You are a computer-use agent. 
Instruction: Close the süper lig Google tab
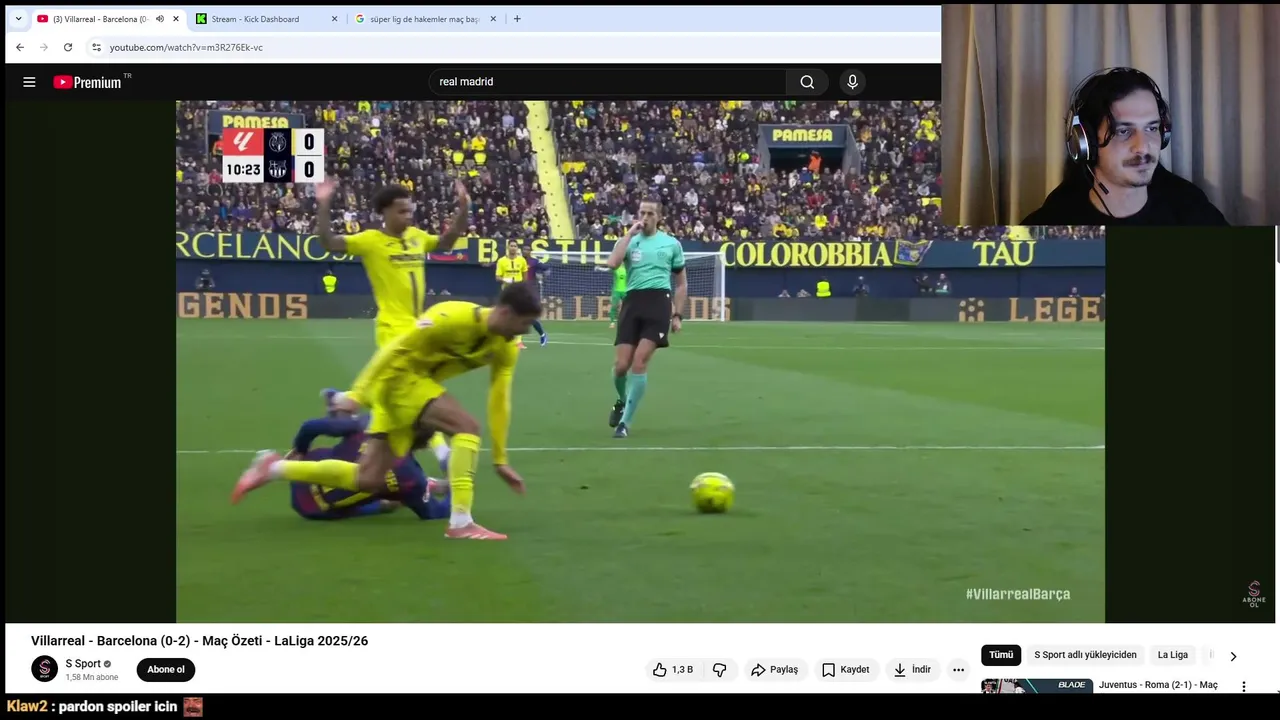click(493, 19)
